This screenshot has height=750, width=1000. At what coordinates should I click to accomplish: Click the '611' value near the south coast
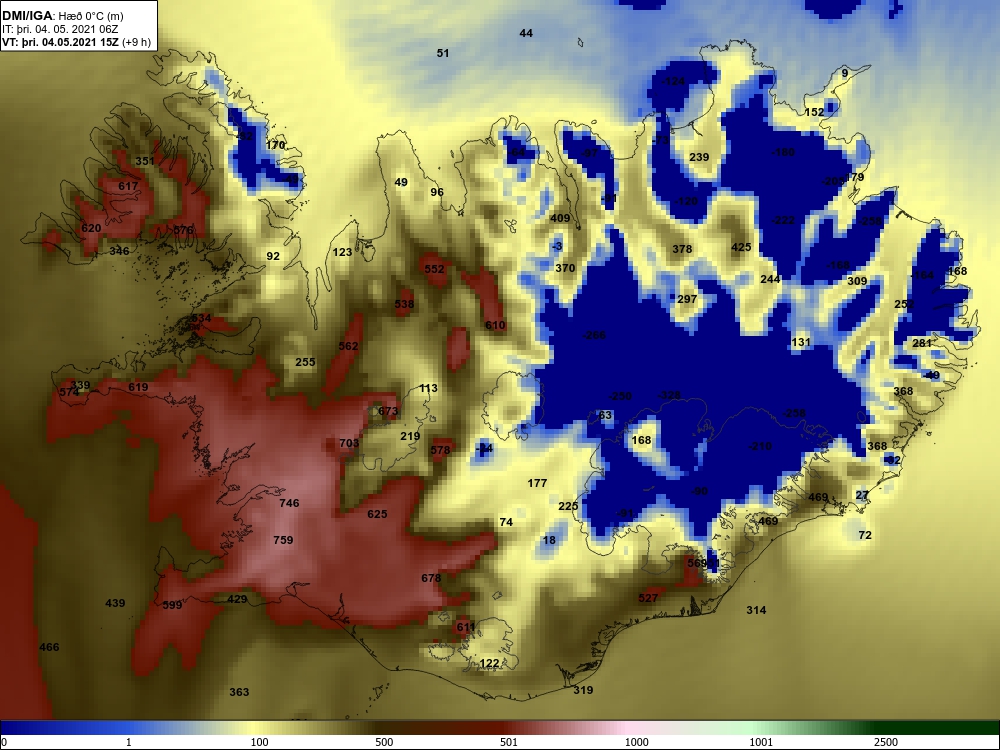coord(466,627)
